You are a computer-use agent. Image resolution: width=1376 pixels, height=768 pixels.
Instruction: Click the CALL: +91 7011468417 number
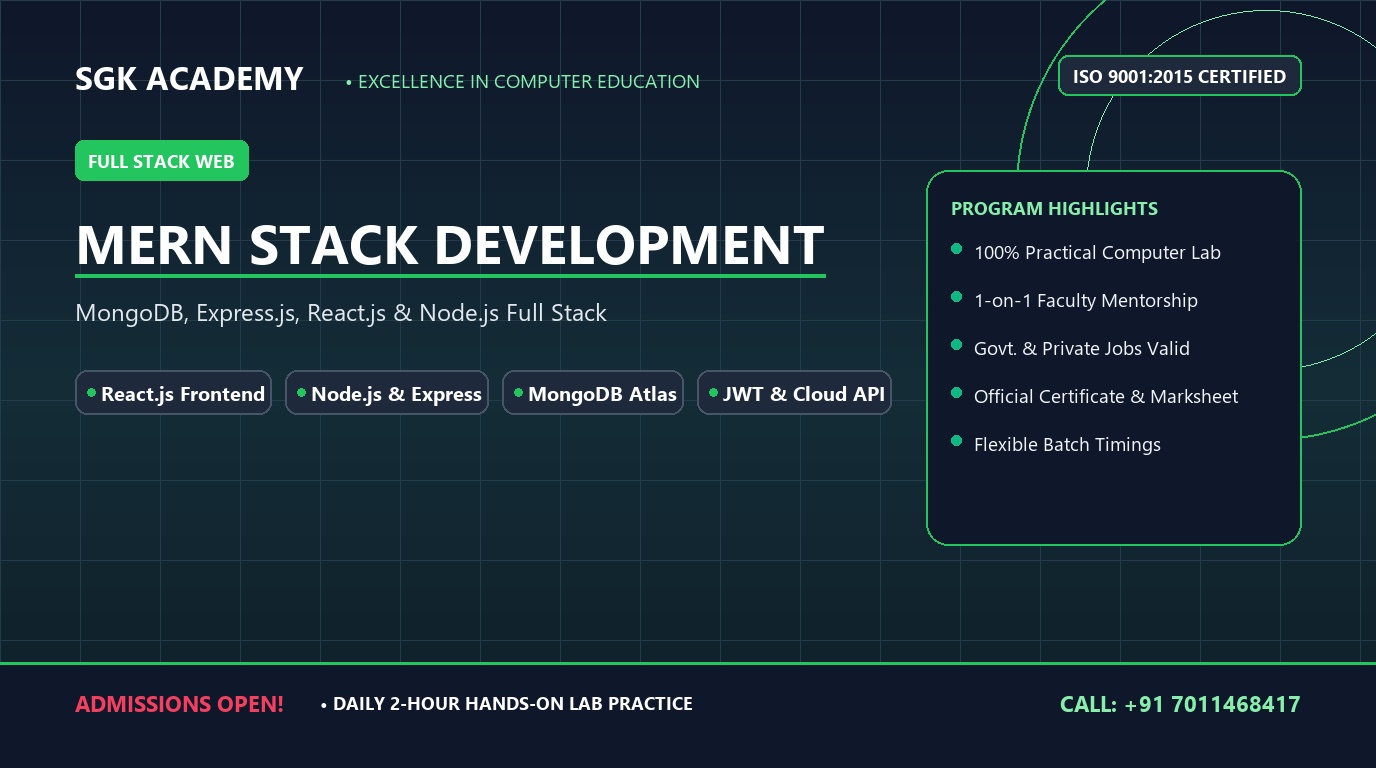[x=1180, y=704]
